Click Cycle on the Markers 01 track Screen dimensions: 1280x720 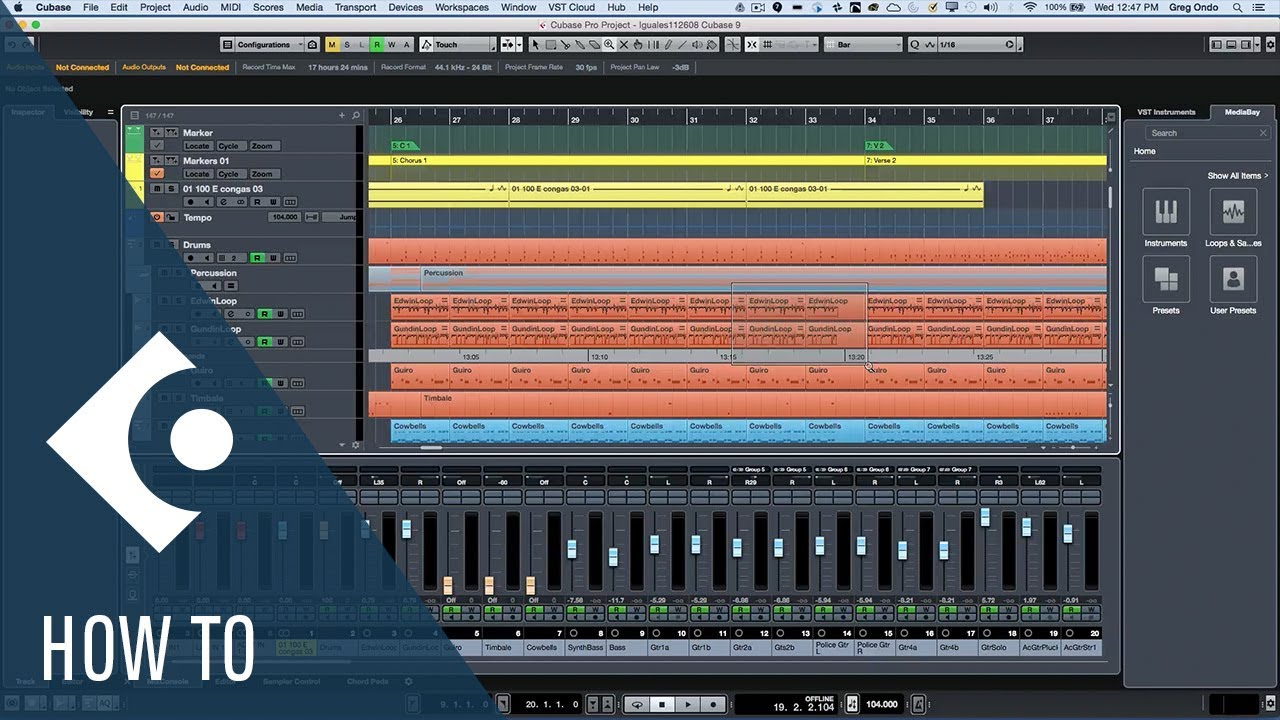click(232, 174)
